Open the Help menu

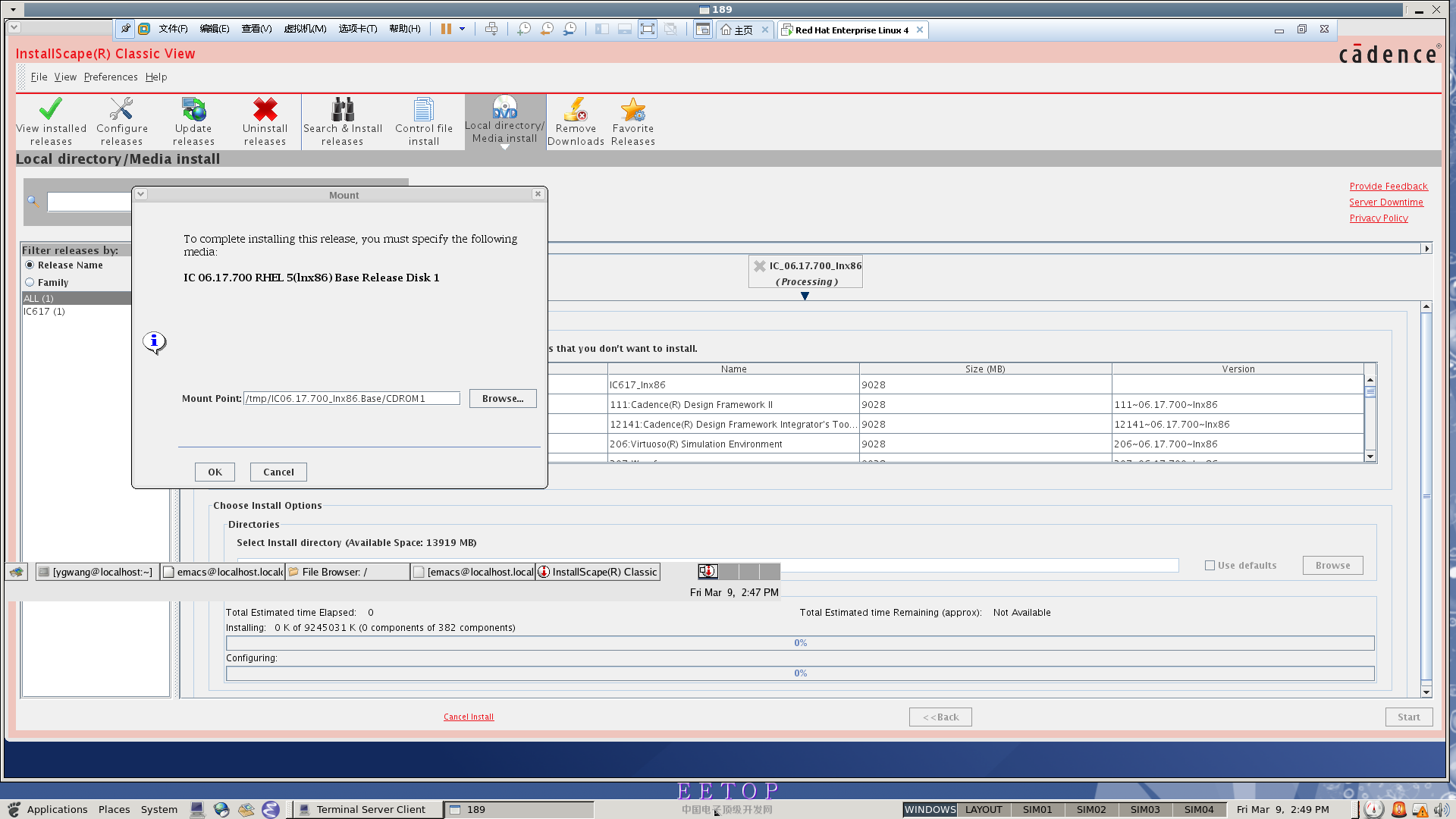tap(156, 77)
